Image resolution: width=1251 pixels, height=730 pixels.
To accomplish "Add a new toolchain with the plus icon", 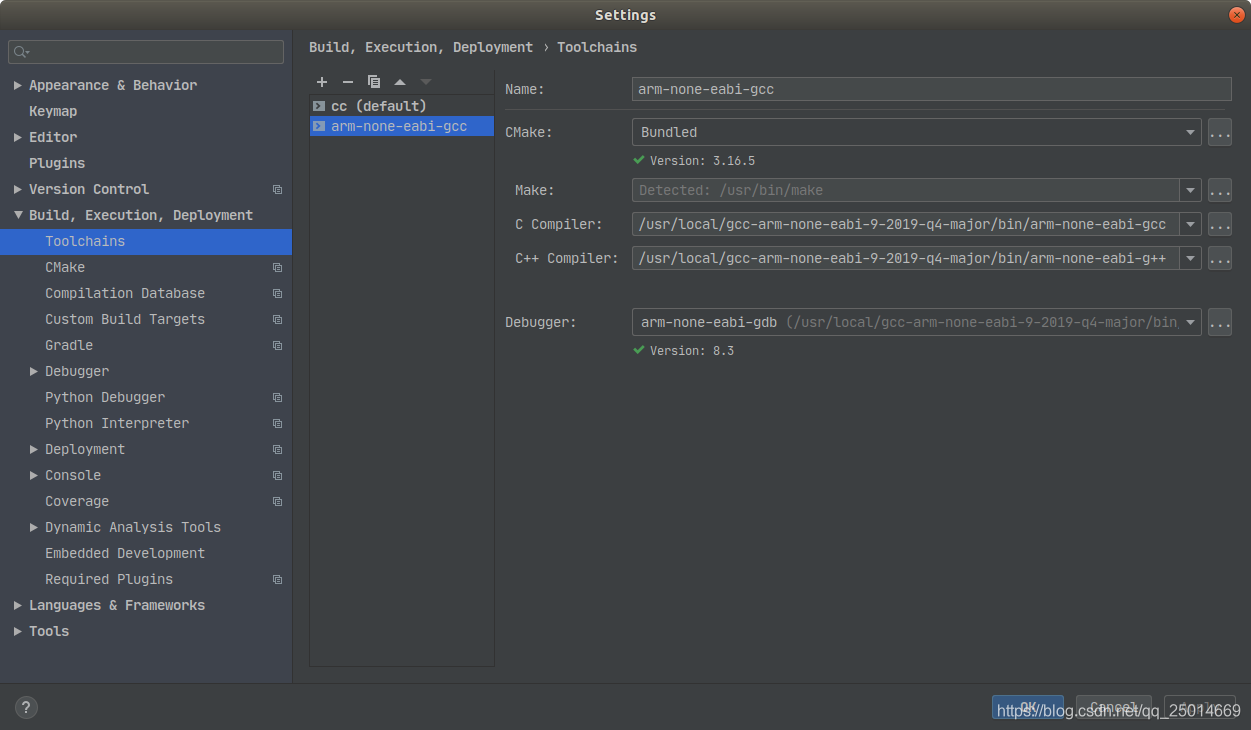I will (322, 82).
